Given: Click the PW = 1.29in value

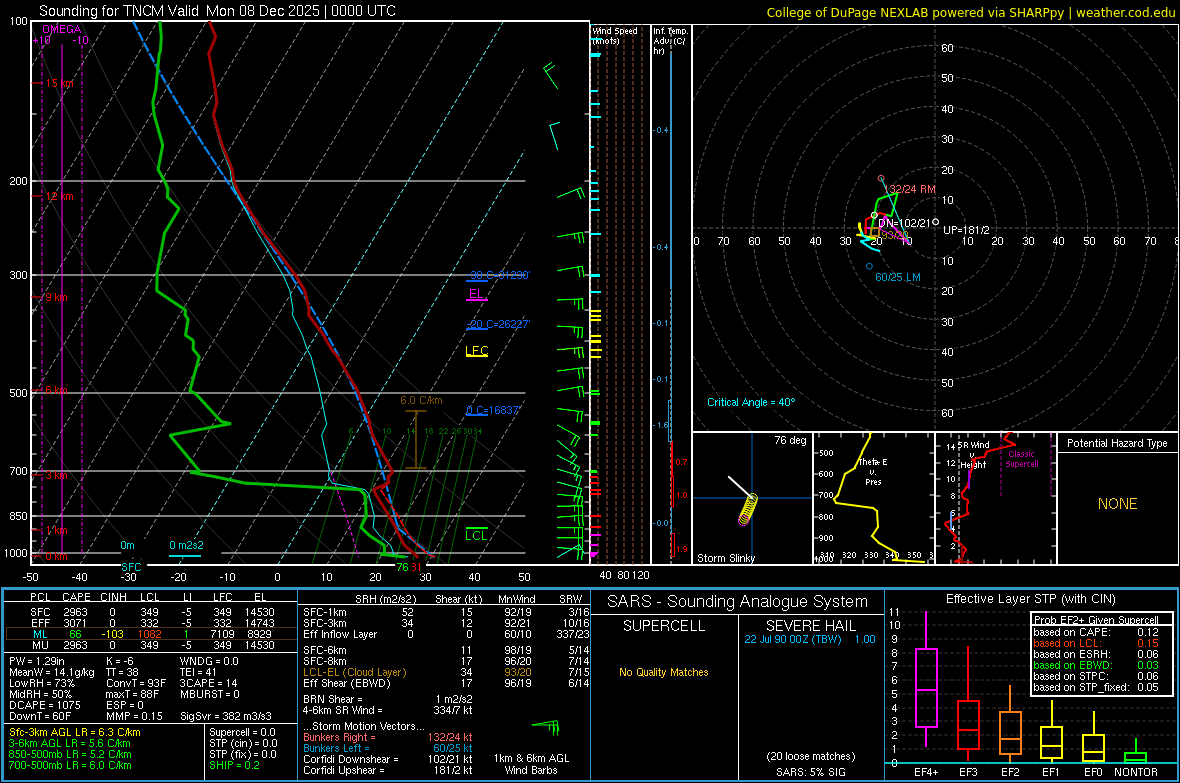Looking at the screenshot, I should pyautogui.click(x=37, y=661).
